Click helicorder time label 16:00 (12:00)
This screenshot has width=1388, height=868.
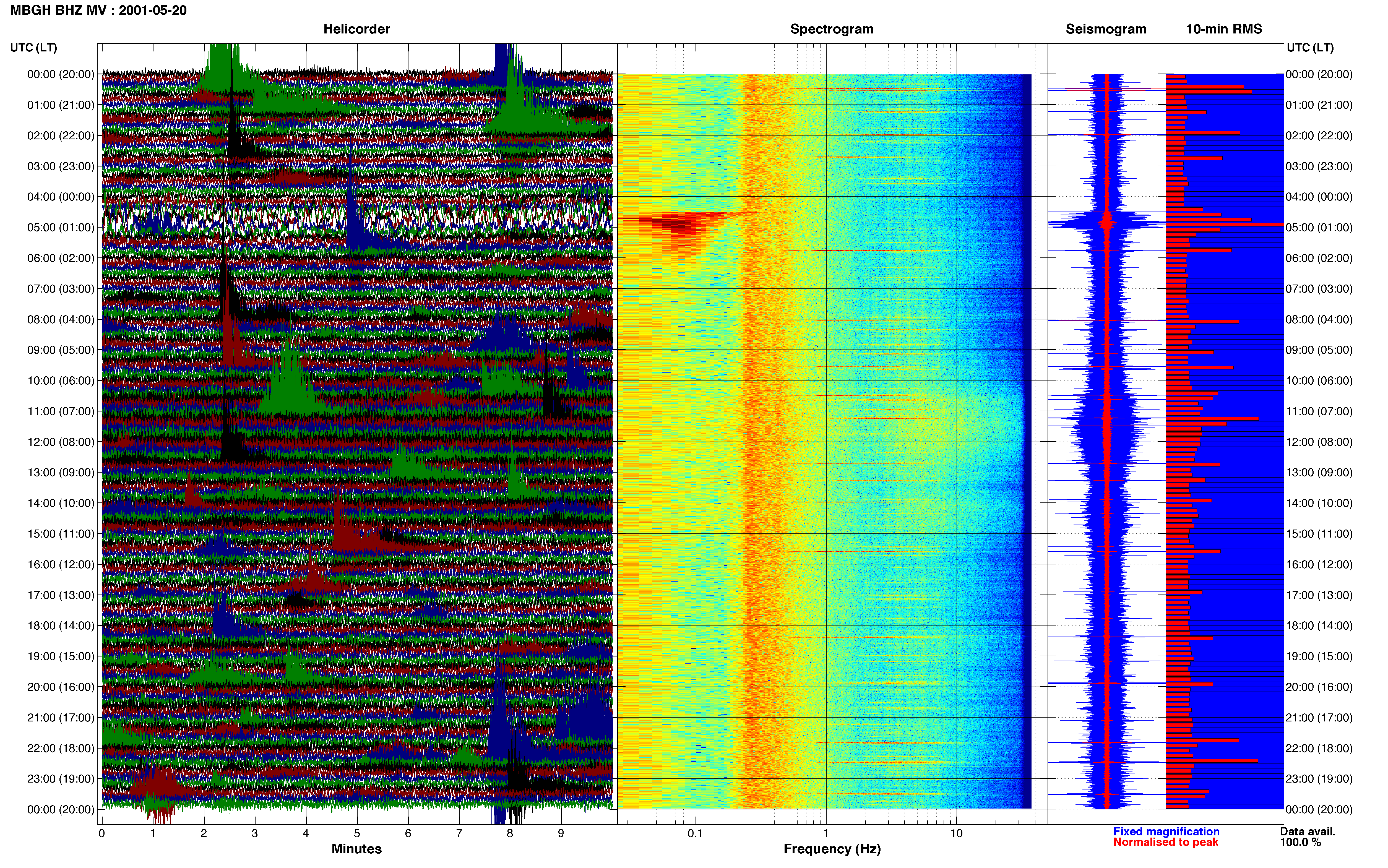(61, 564)
